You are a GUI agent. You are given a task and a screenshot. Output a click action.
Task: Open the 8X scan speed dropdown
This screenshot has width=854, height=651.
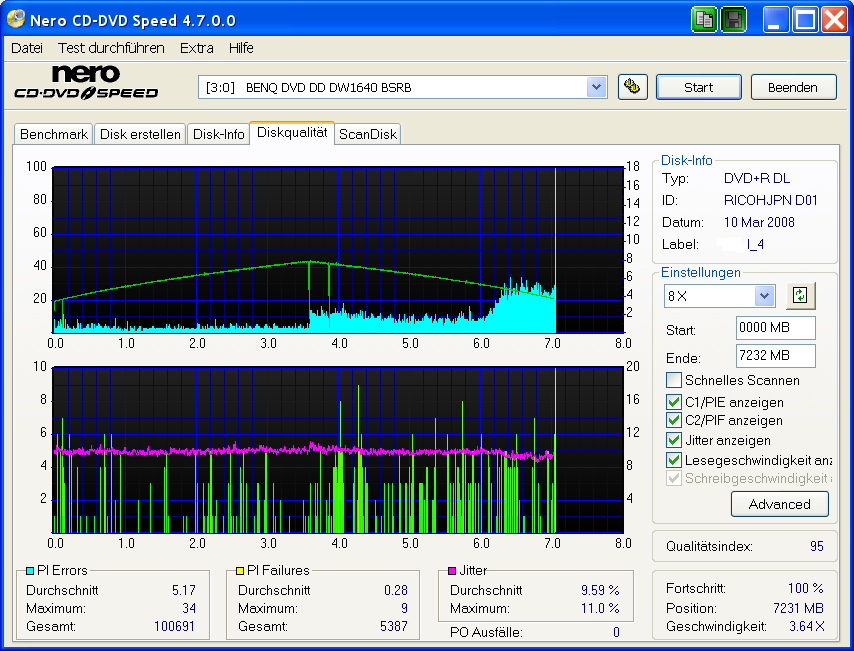[x=763, y=296]
